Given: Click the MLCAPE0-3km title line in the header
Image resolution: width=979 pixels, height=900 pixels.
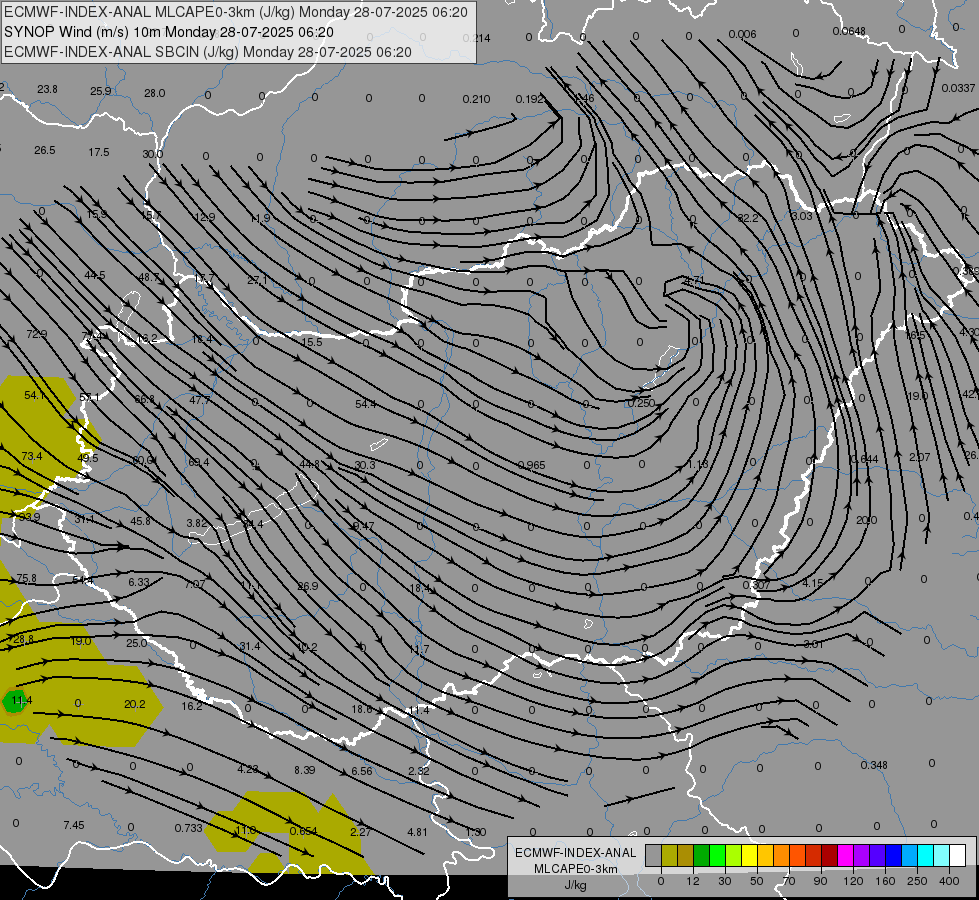Looking at the screenshot, I should coord(235,12).
